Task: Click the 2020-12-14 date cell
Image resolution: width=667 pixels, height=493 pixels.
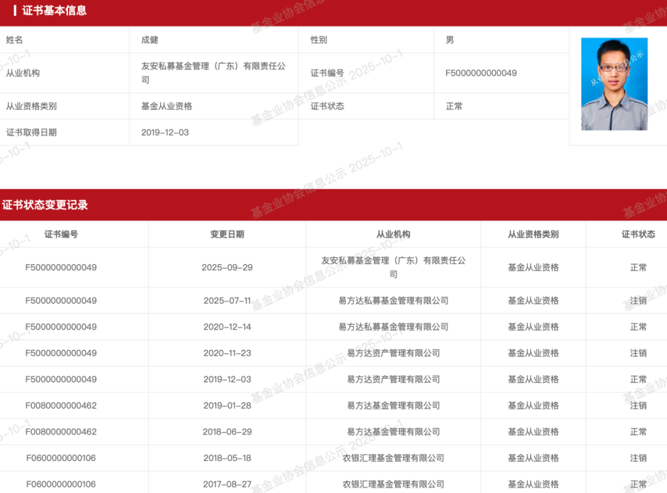Action: (x=227, y=327)
